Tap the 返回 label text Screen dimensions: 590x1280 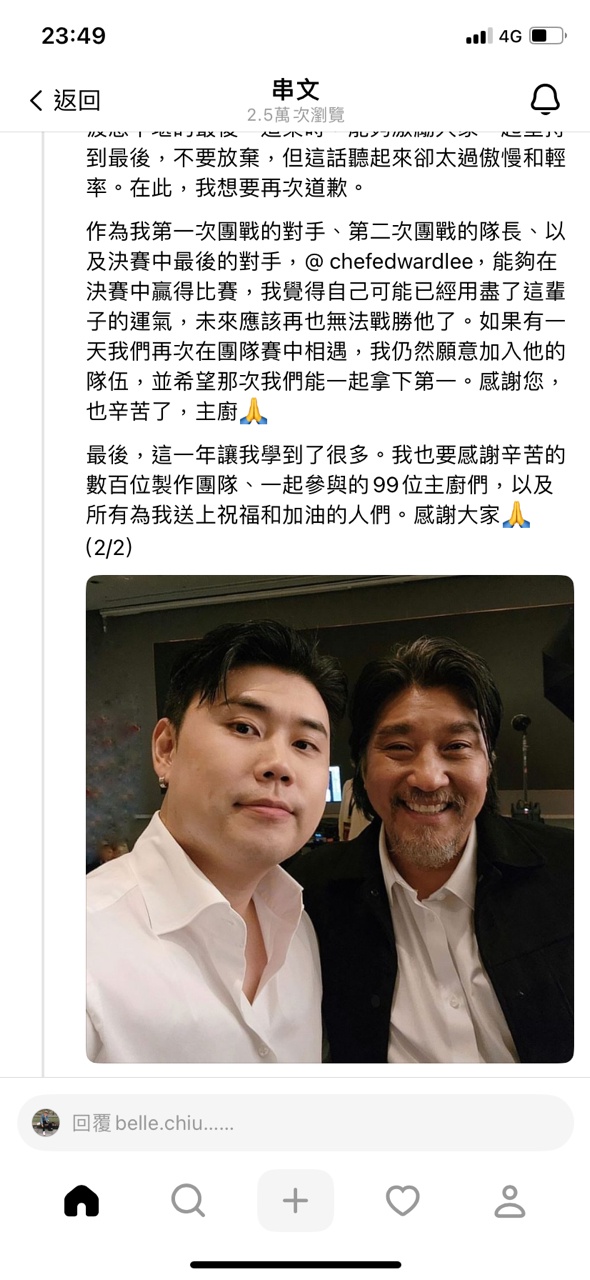coord(77,100)
